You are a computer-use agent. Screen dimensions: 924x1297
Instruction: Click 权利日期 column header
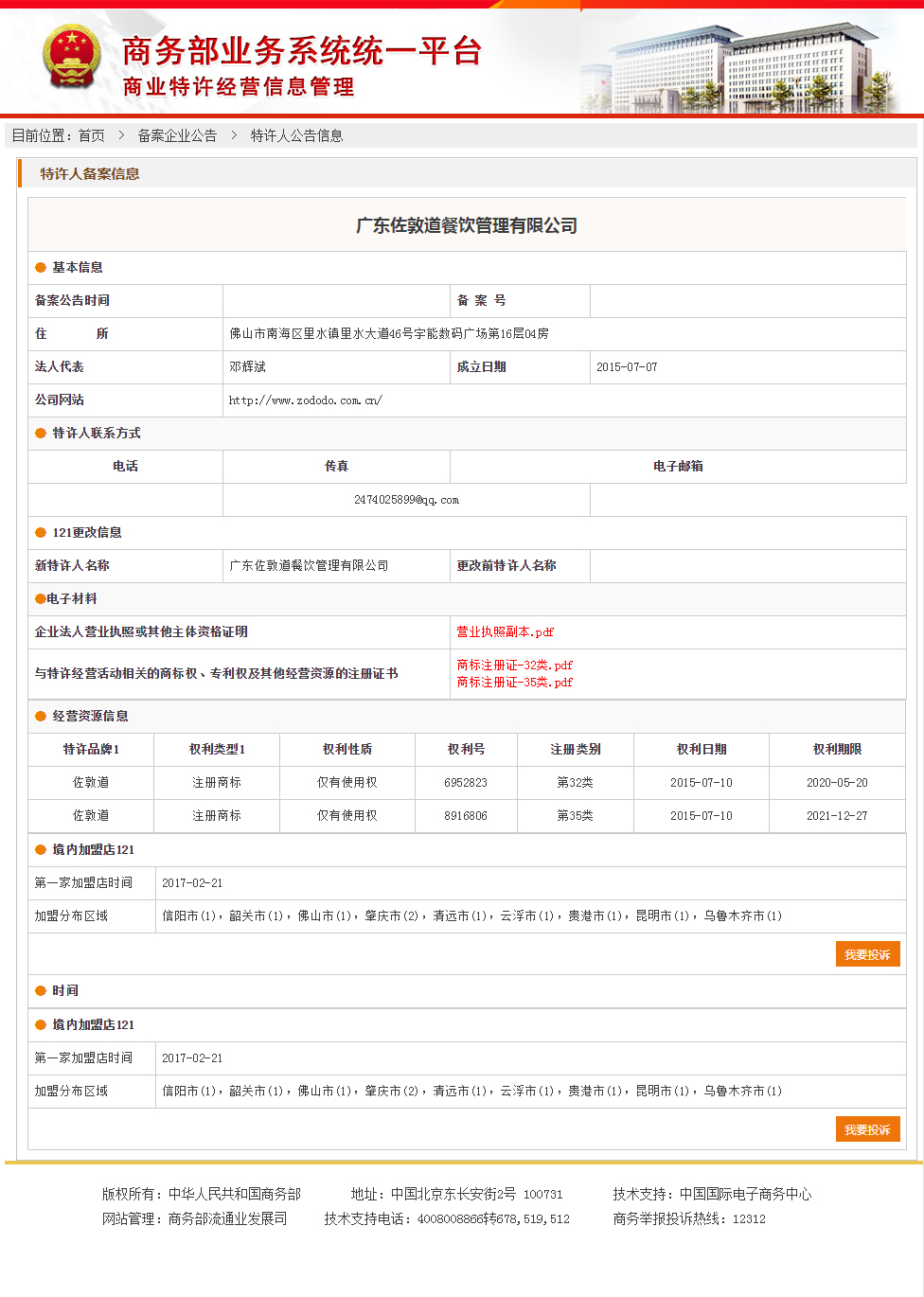702,749
